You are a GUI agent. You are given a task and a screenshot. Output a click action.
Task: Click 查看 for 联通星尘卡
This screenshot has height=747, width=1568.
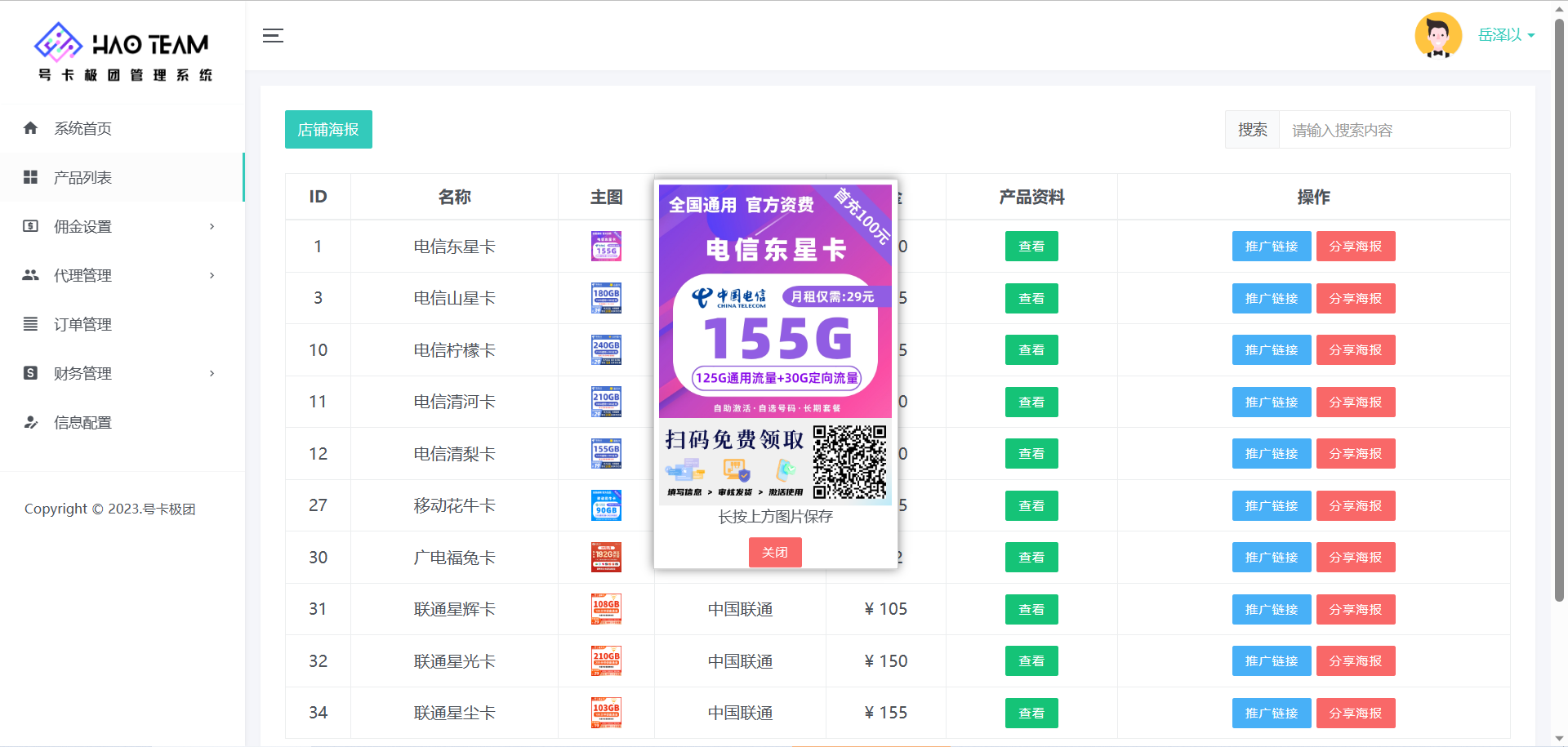[1031, 713]
